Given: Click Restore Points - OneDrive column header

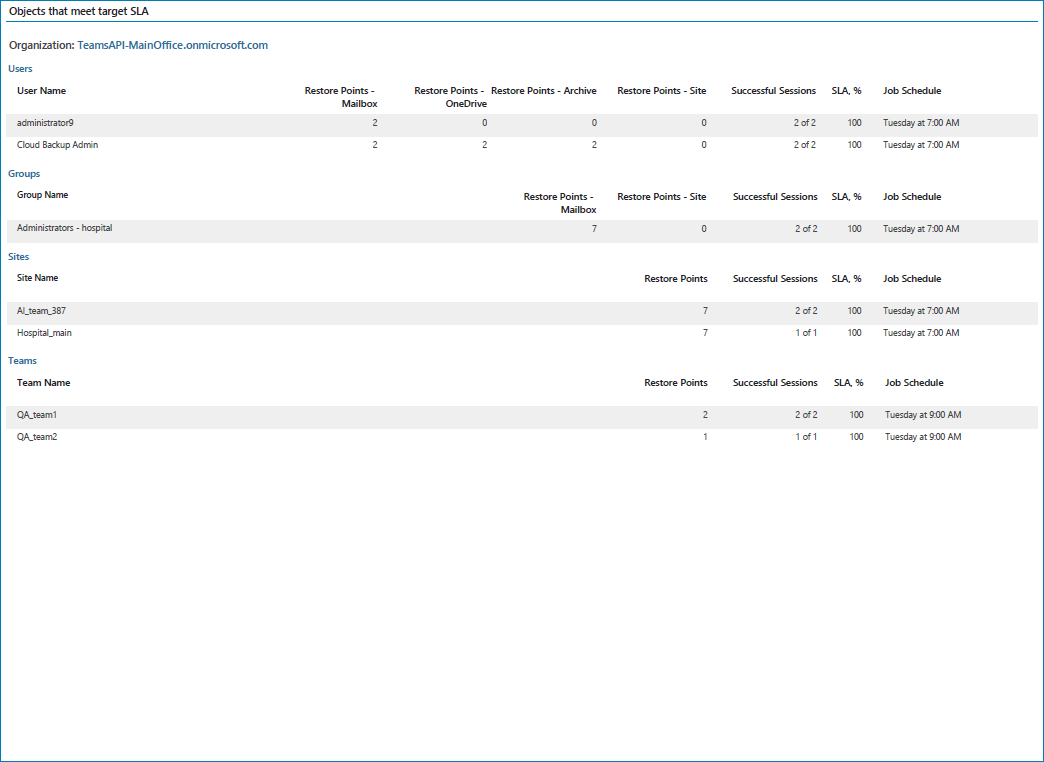Looking at the screenshot, I should coord(450,97).
